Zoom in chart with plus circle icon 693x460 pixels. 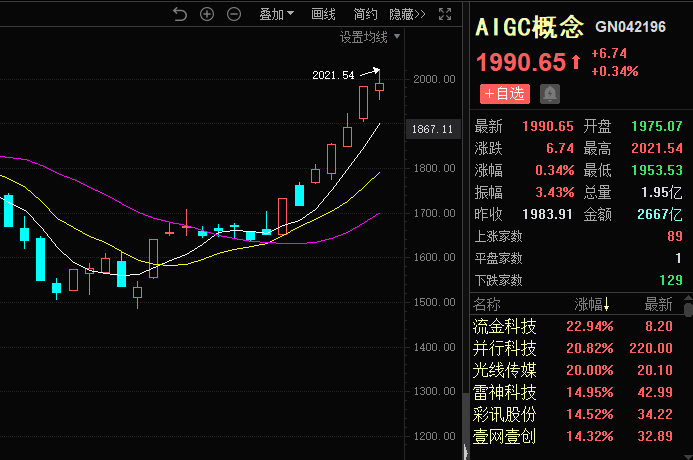207,14
